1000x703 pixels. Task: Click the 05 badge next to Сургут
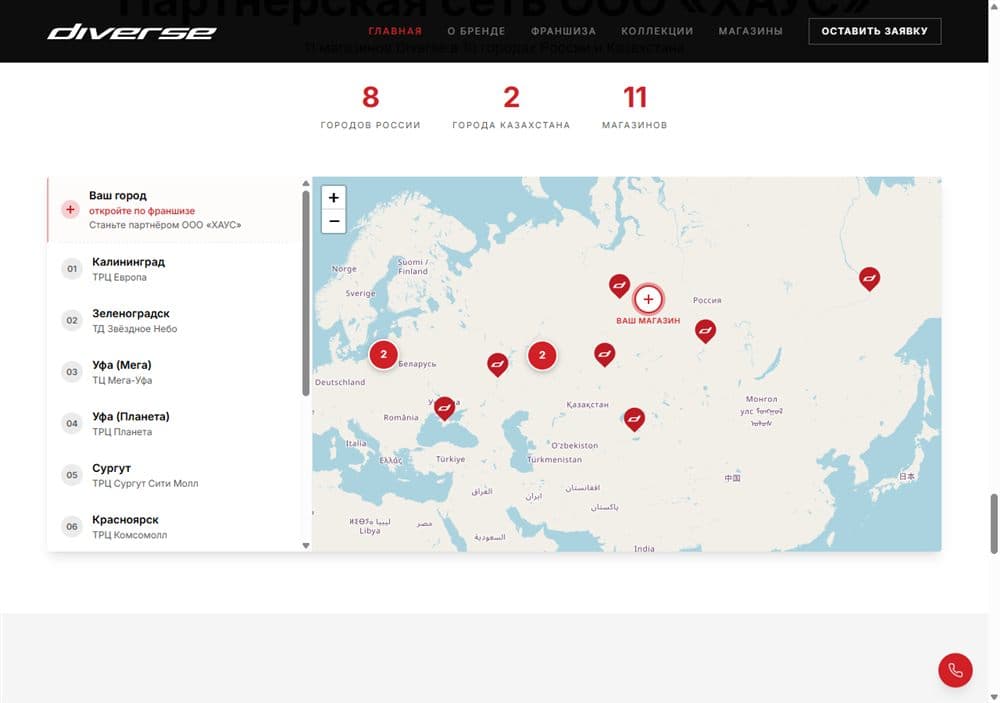(72, 475)
